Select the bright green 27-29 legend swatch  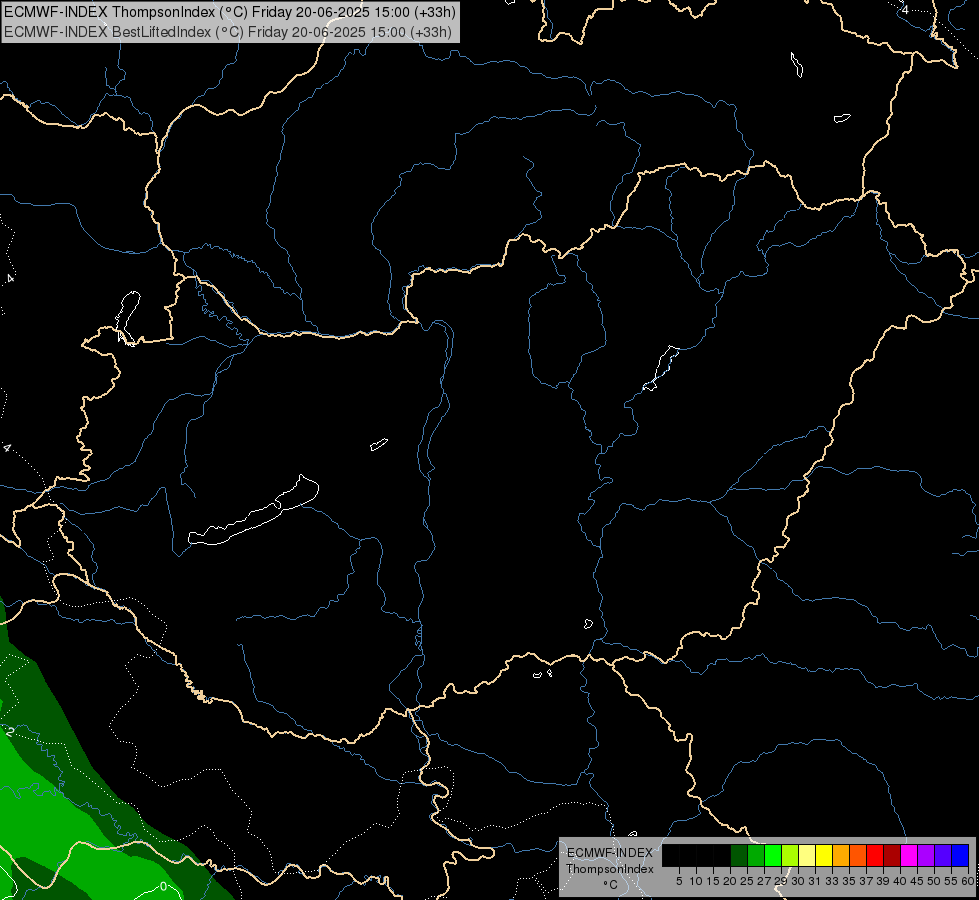[x=773, y=855]
